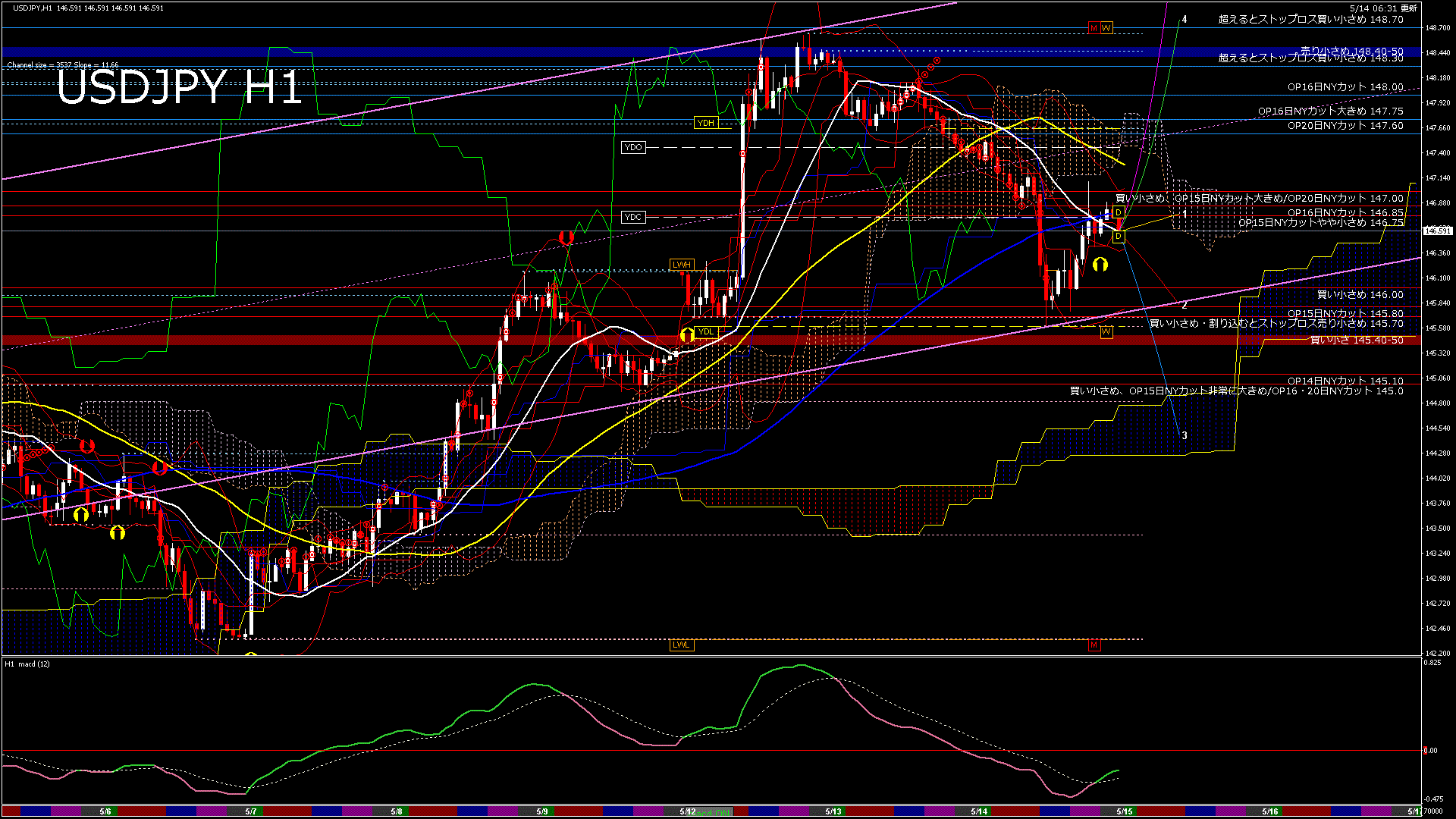Viewport: 1456px width, 819px height.
Task: Select 'OP20日NYカット 147.60' label
Action: point(1345,126)
